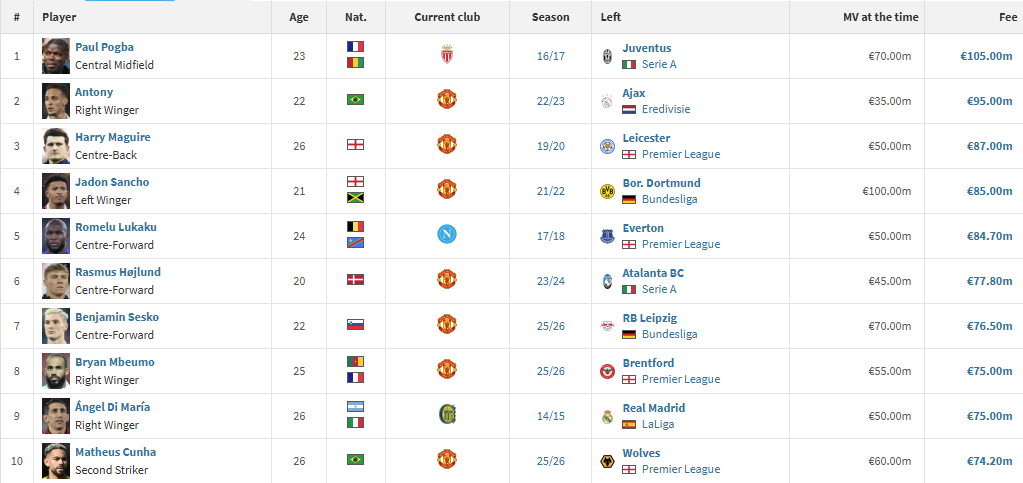
Task: Open the 25/26 season link for Sesko
Action: click(x=551, y=326)
